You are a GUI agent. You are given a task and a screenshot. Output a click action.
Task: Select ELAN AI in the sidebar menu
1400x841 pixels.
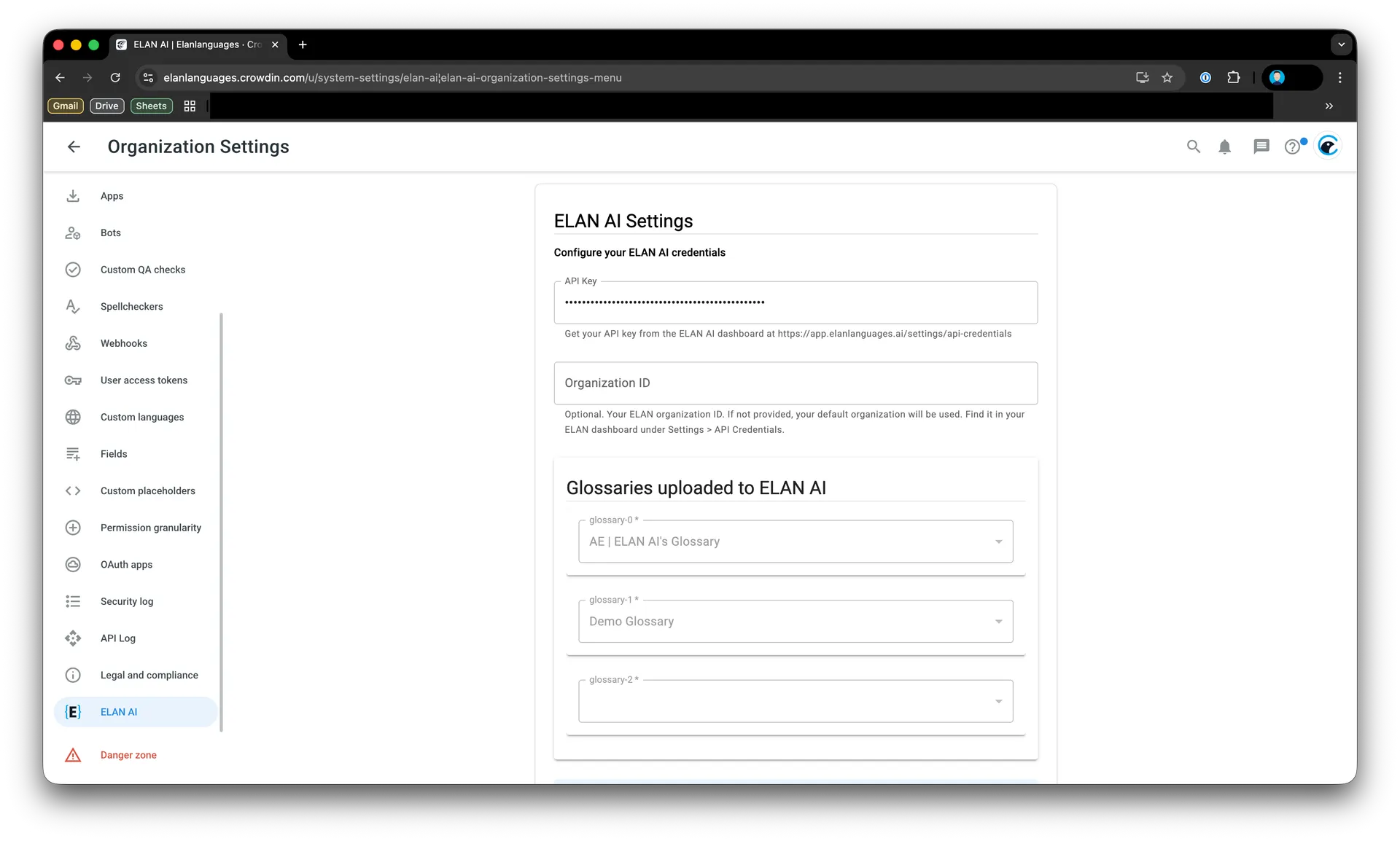point(119,712)
